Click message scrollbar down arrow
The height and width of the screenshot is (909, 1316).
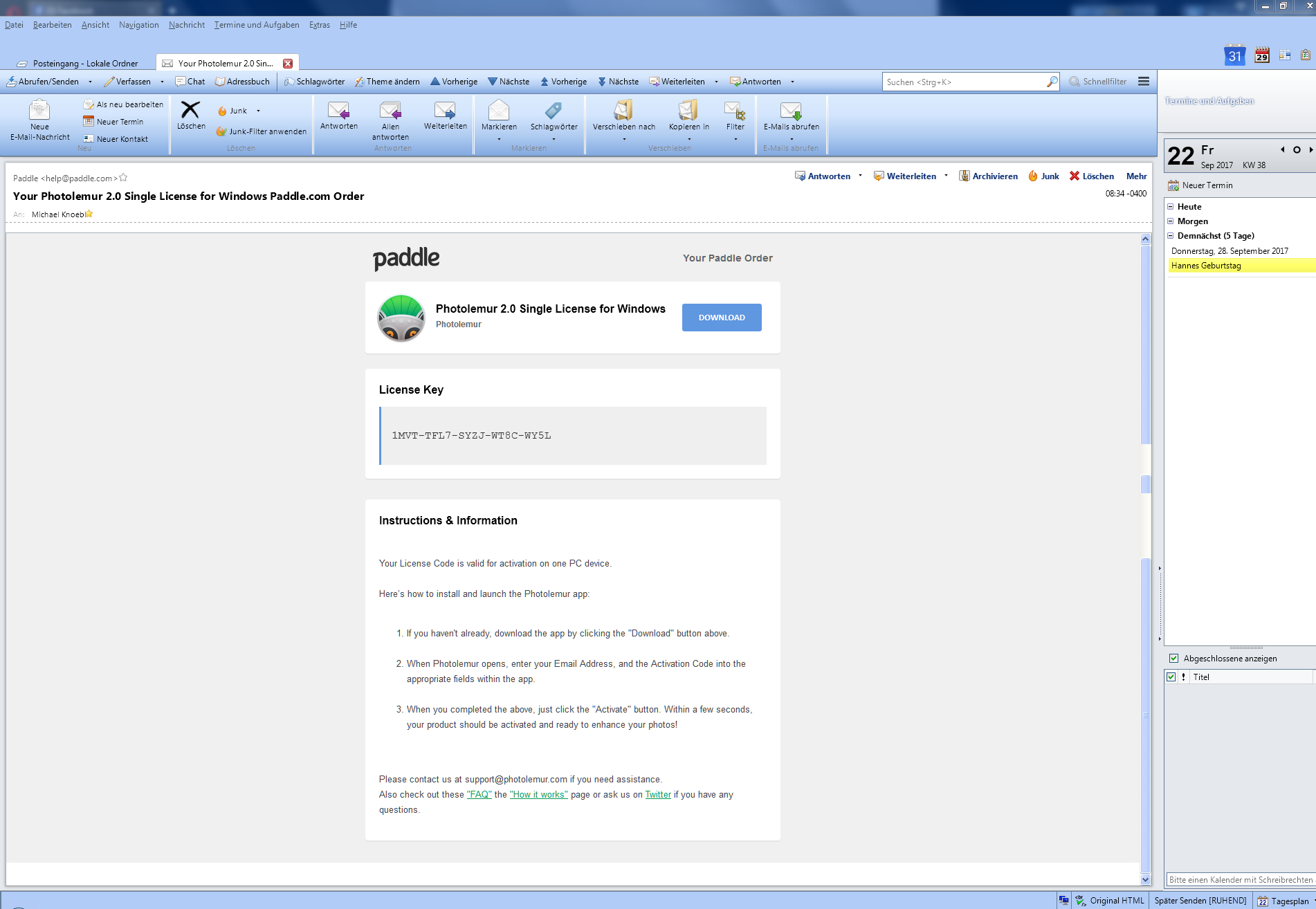[x=1145, y=880]
